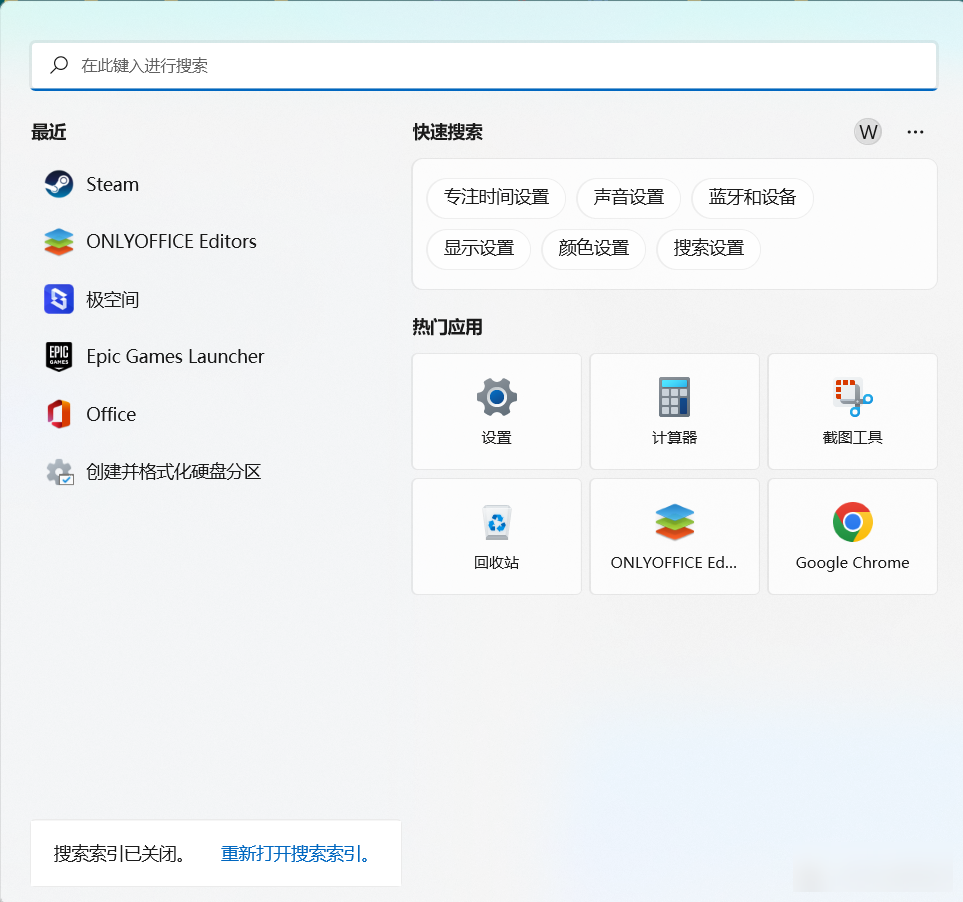Click the 截图工具 tile label
The image size is (963, 902).
[852, 437]
